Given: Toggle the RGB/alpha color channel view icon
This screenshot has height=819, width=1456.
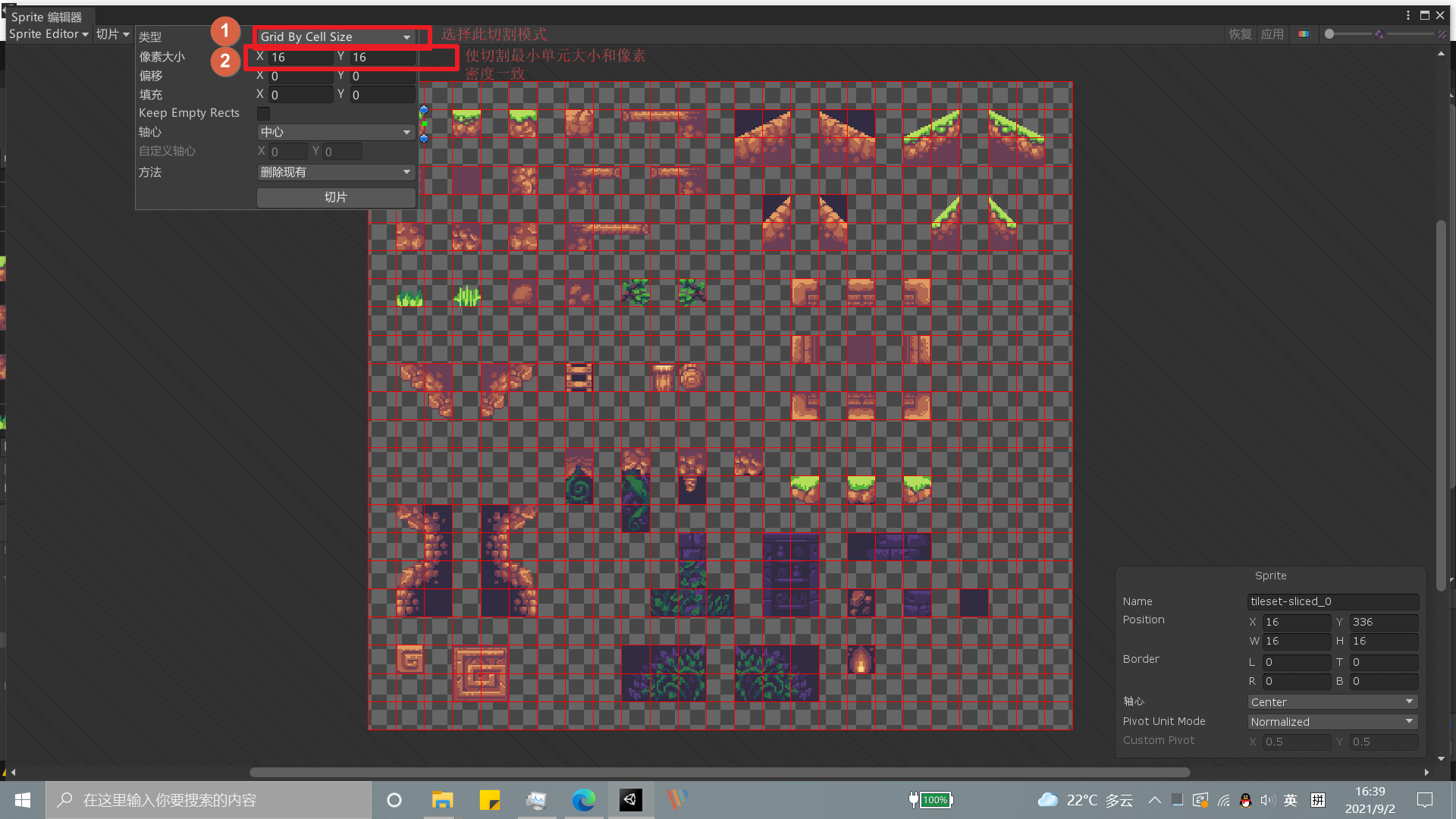Looking at the screenshot, I should click(x=1304, y=34).
